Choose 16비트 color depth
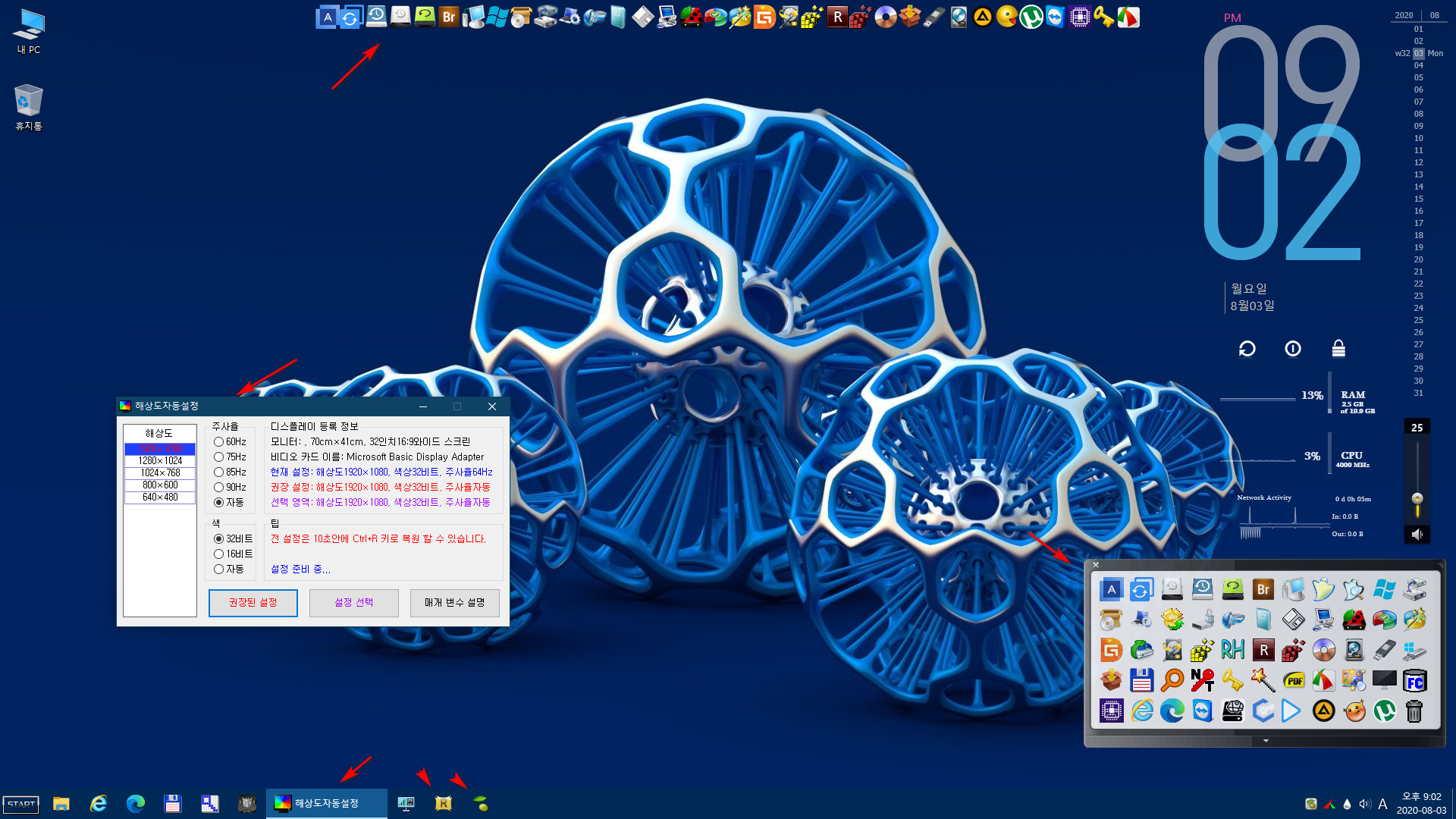Screen dimensions: 1456x819 click(x=233, y=554)
